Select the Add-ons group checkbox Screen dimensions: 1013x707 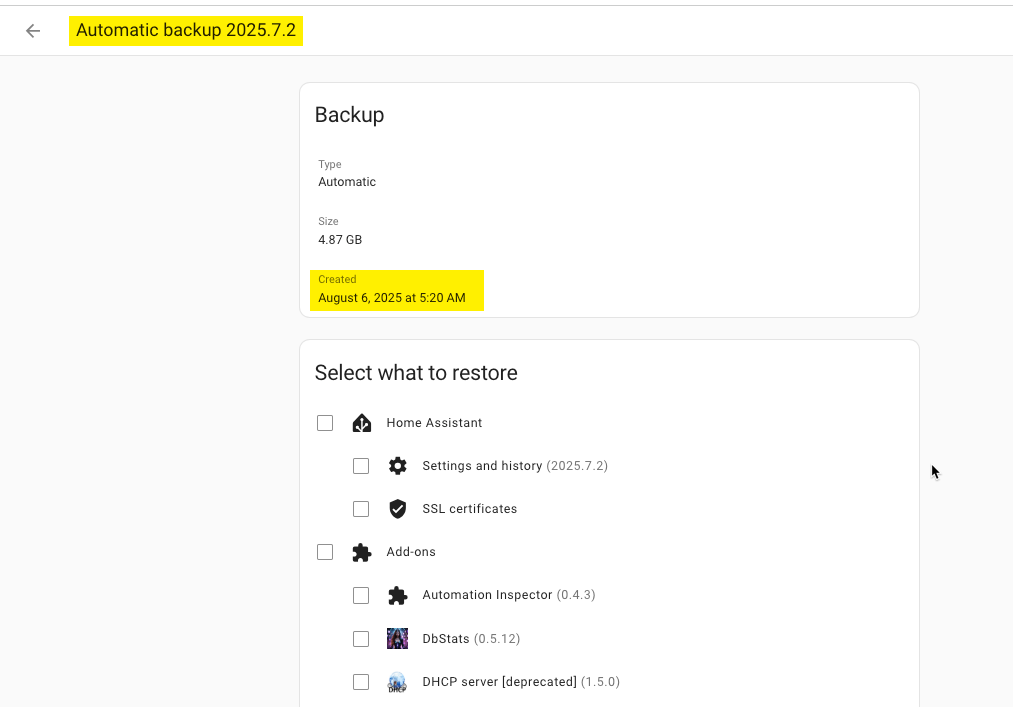(324, 551)
